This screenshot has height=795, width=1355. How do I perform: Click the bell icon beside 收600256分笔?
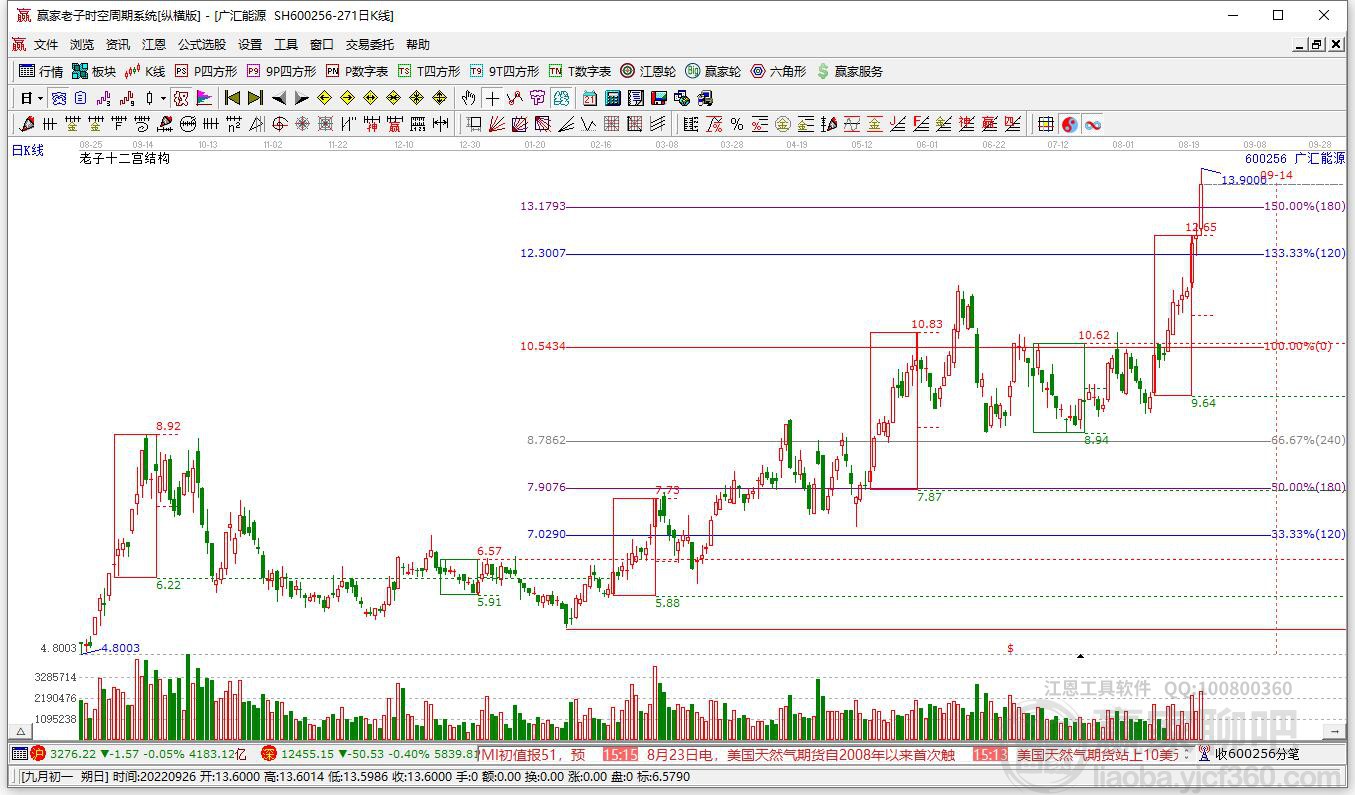[1205, 753]
